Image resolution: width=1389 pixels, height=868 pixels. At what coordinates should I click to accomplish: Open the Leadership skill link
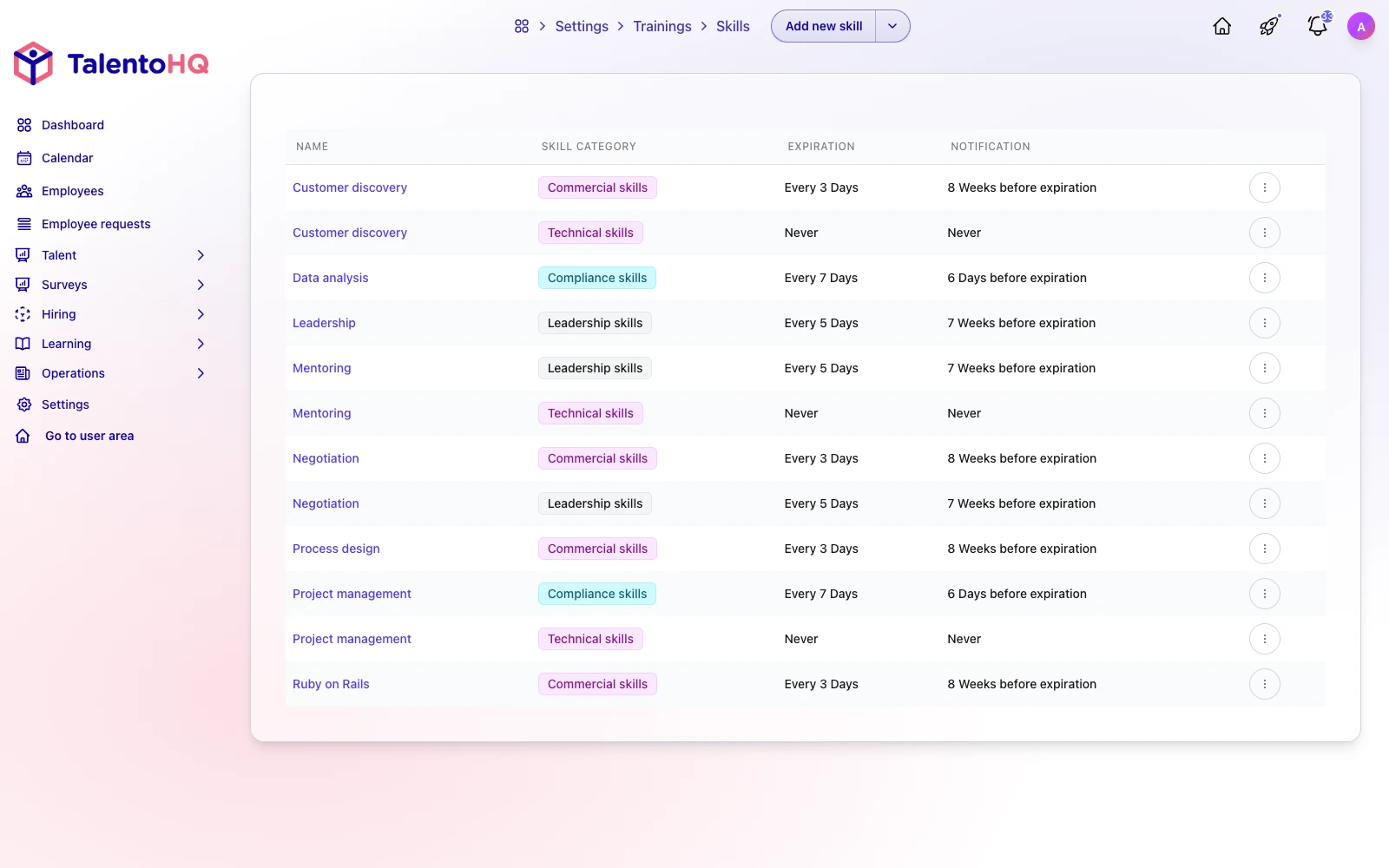(x=324, y=323)
